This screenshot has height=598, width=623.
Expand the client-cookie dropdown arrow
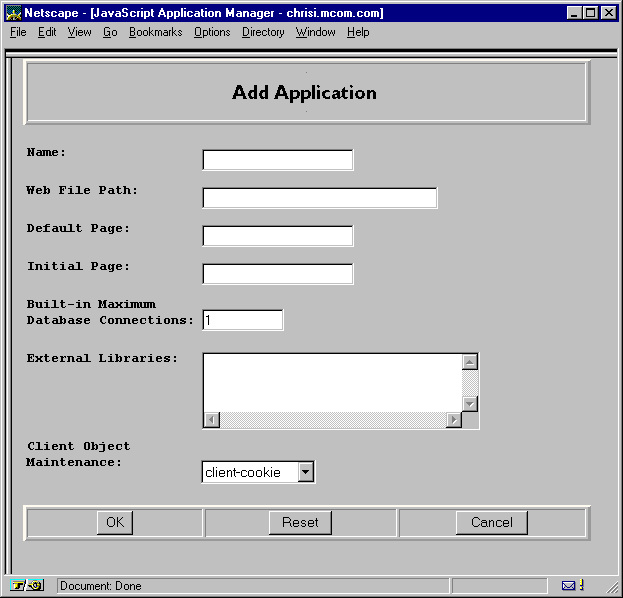point(306,472)
